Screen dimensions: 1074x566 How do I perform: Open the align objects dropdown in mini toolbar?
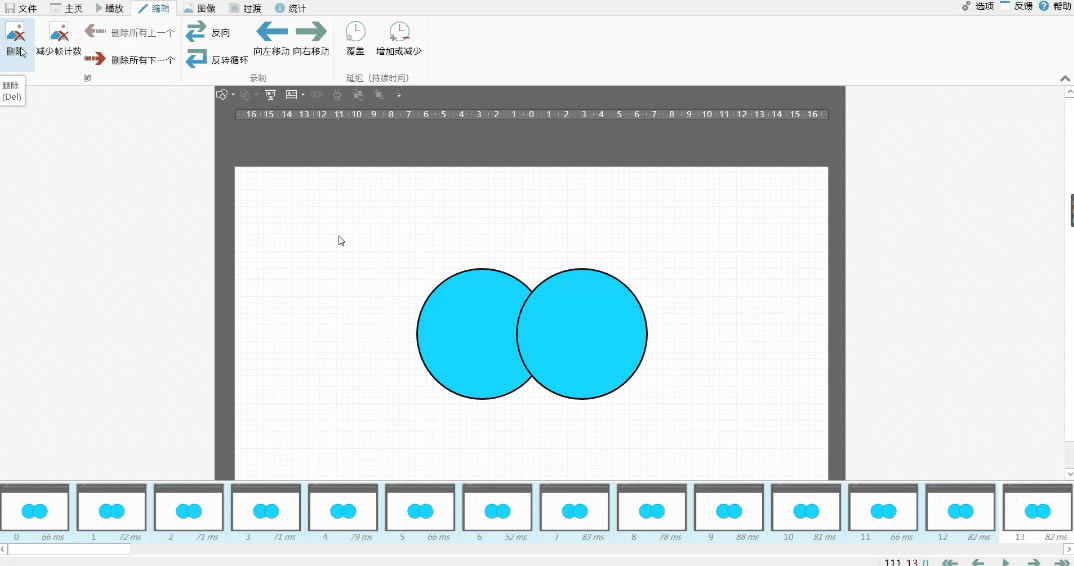tap(303, 95)
